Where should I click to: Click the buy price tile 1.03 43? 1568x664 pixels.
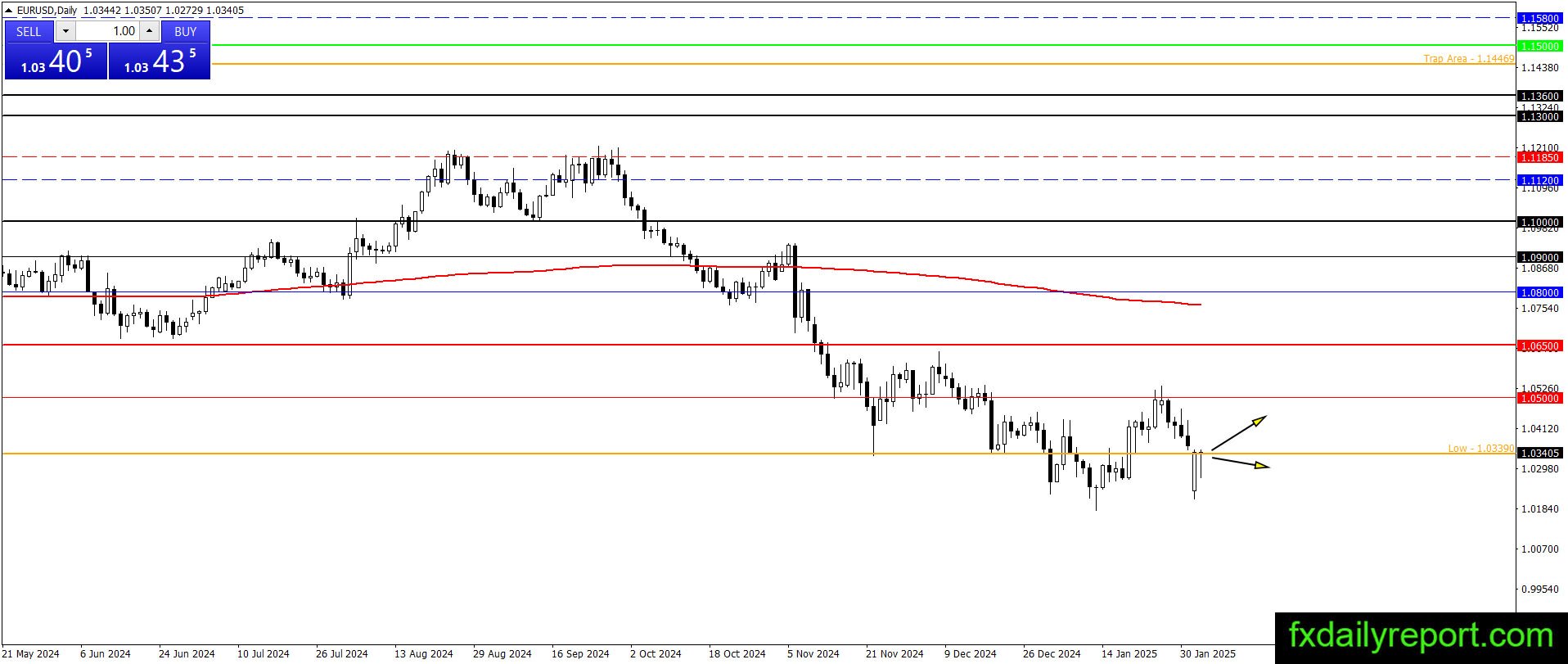point(160,61)
